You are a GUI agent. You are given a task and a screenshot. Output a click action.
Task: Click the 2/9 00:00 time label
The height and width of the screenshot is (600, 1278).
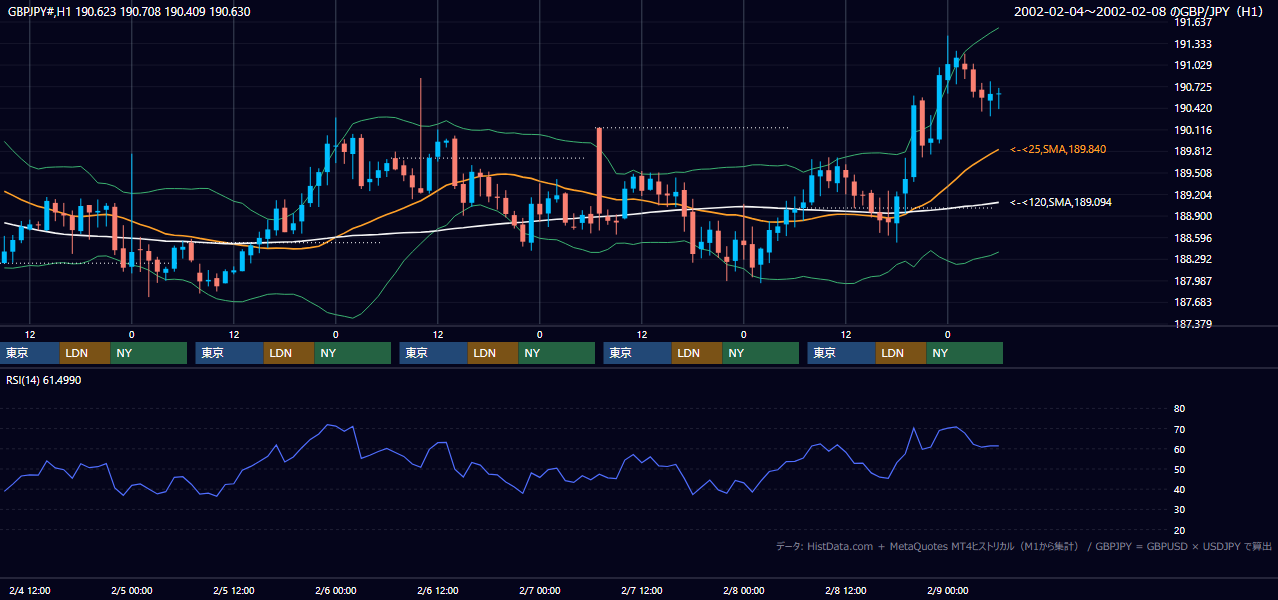(x=948, y=591)
